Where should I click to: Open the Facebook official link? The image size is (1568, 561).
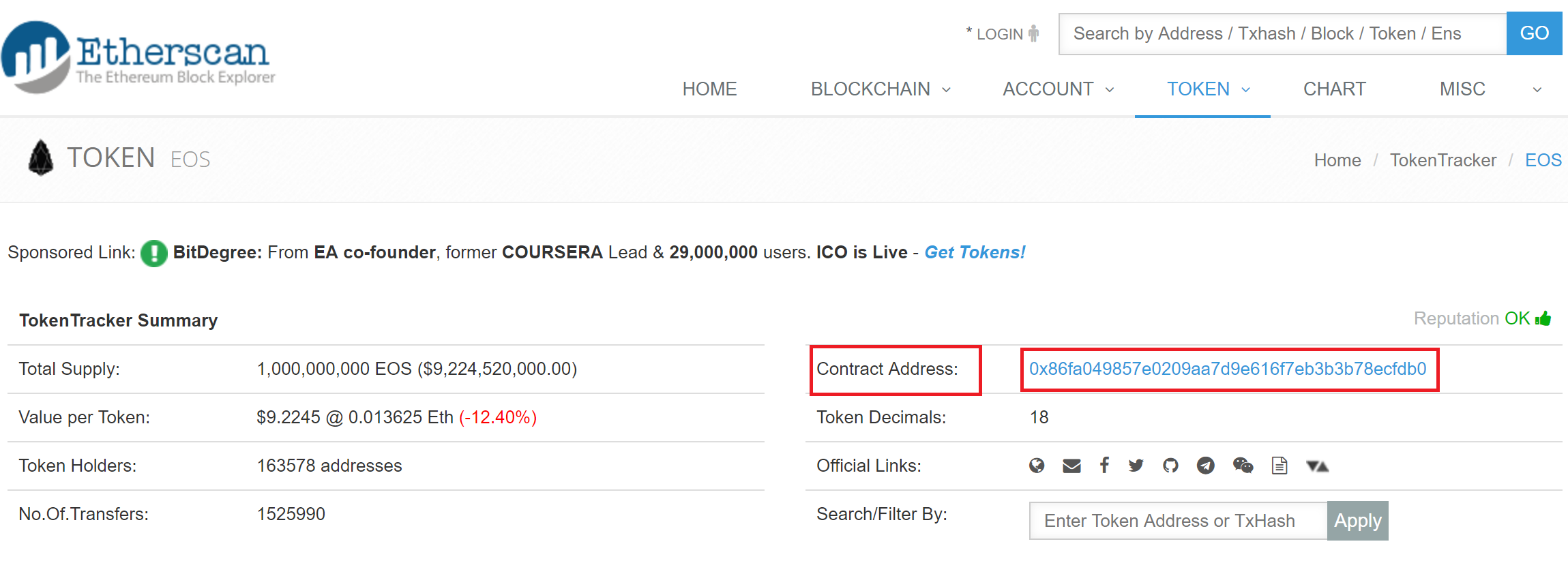tap(1104, 465)
